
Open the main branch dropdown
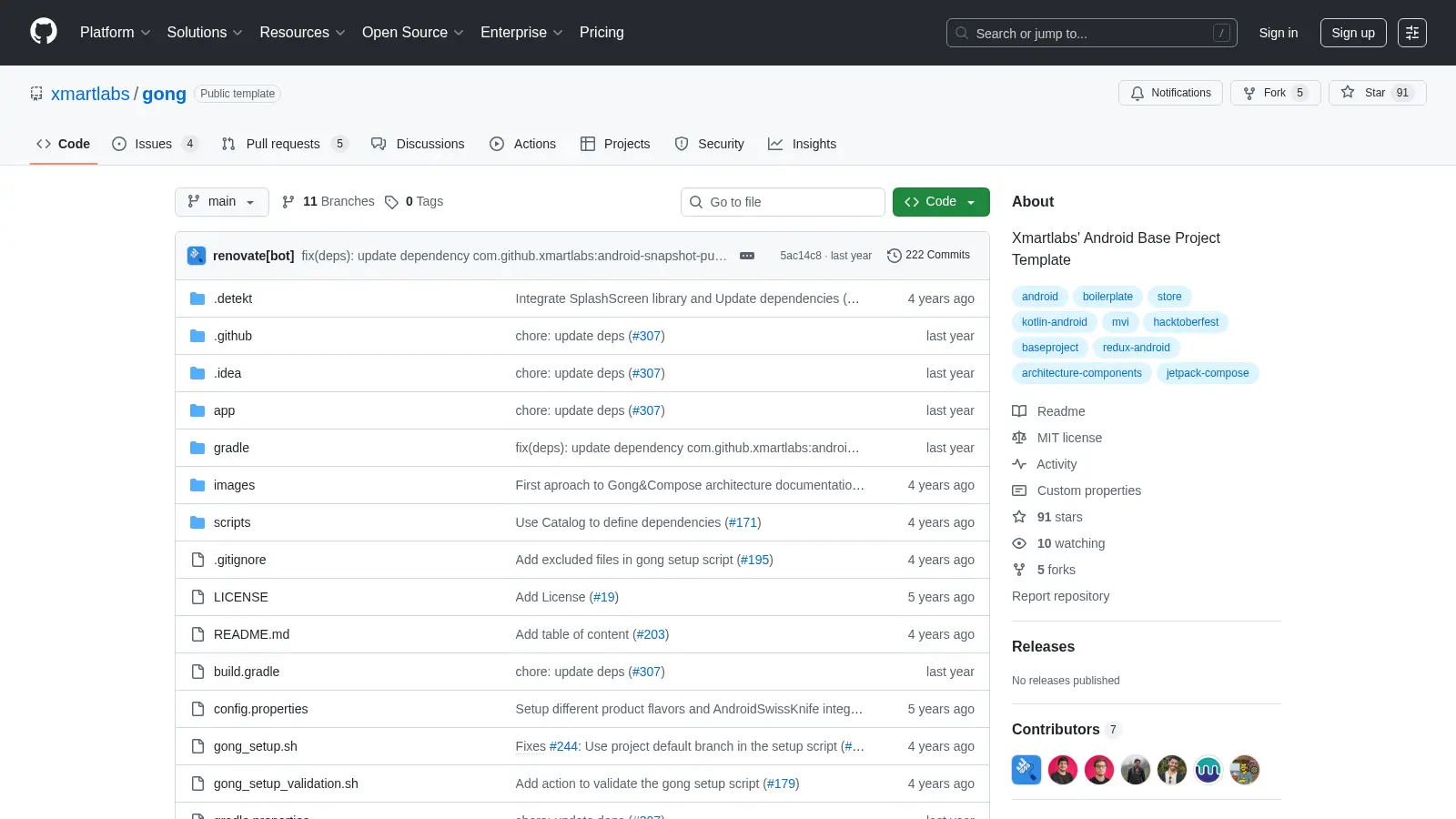click(x=222, y=202)
